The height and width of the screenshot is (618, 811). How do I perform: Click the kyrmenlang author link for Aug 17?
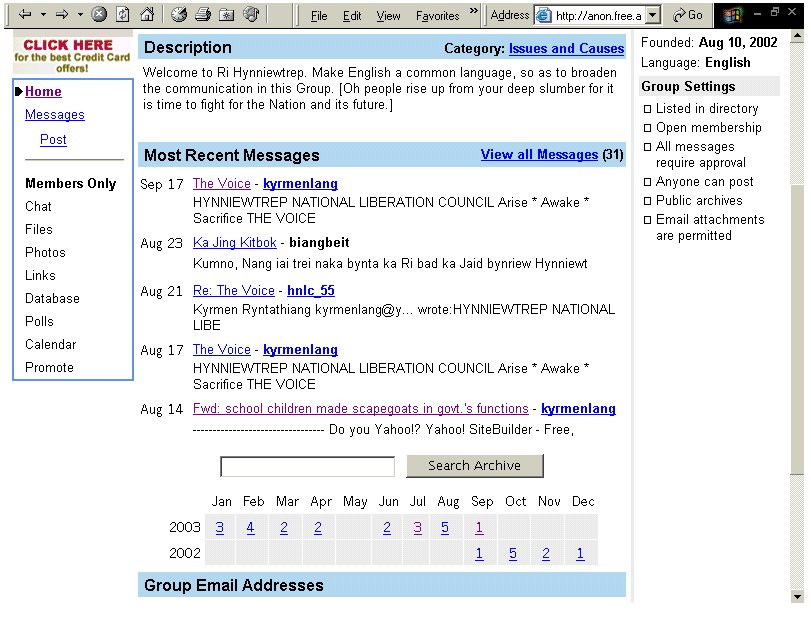[300, 350]
